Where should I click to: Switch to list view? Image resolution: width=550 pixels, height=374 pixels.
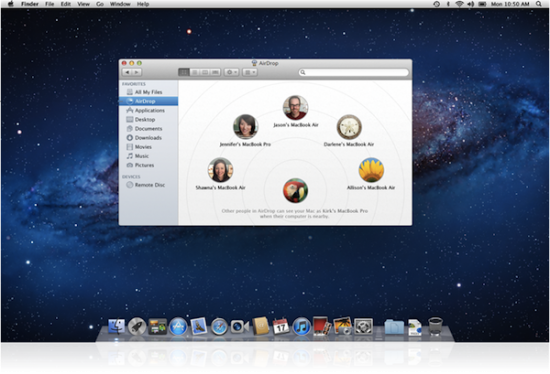[x=194, y=72]
